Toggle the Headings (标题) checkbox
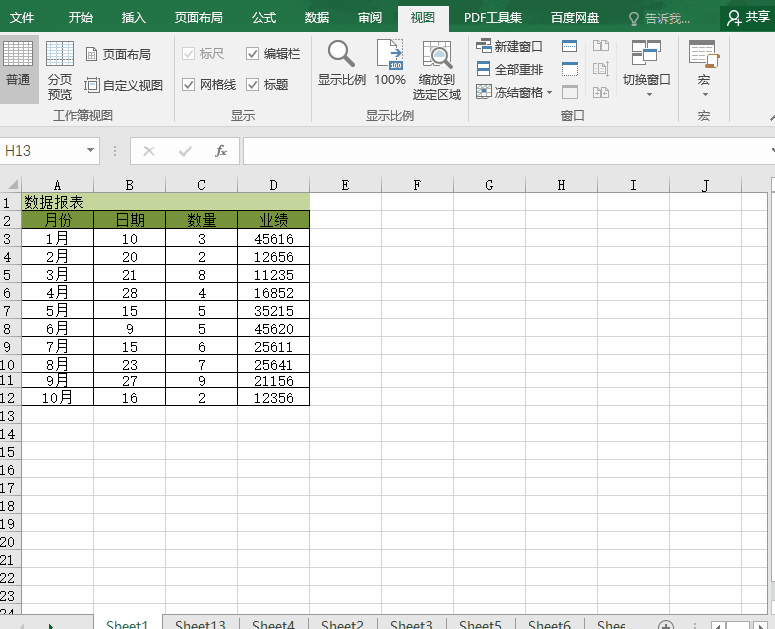The width and height of the screenshot is (775, 629). tap(252, 84)
